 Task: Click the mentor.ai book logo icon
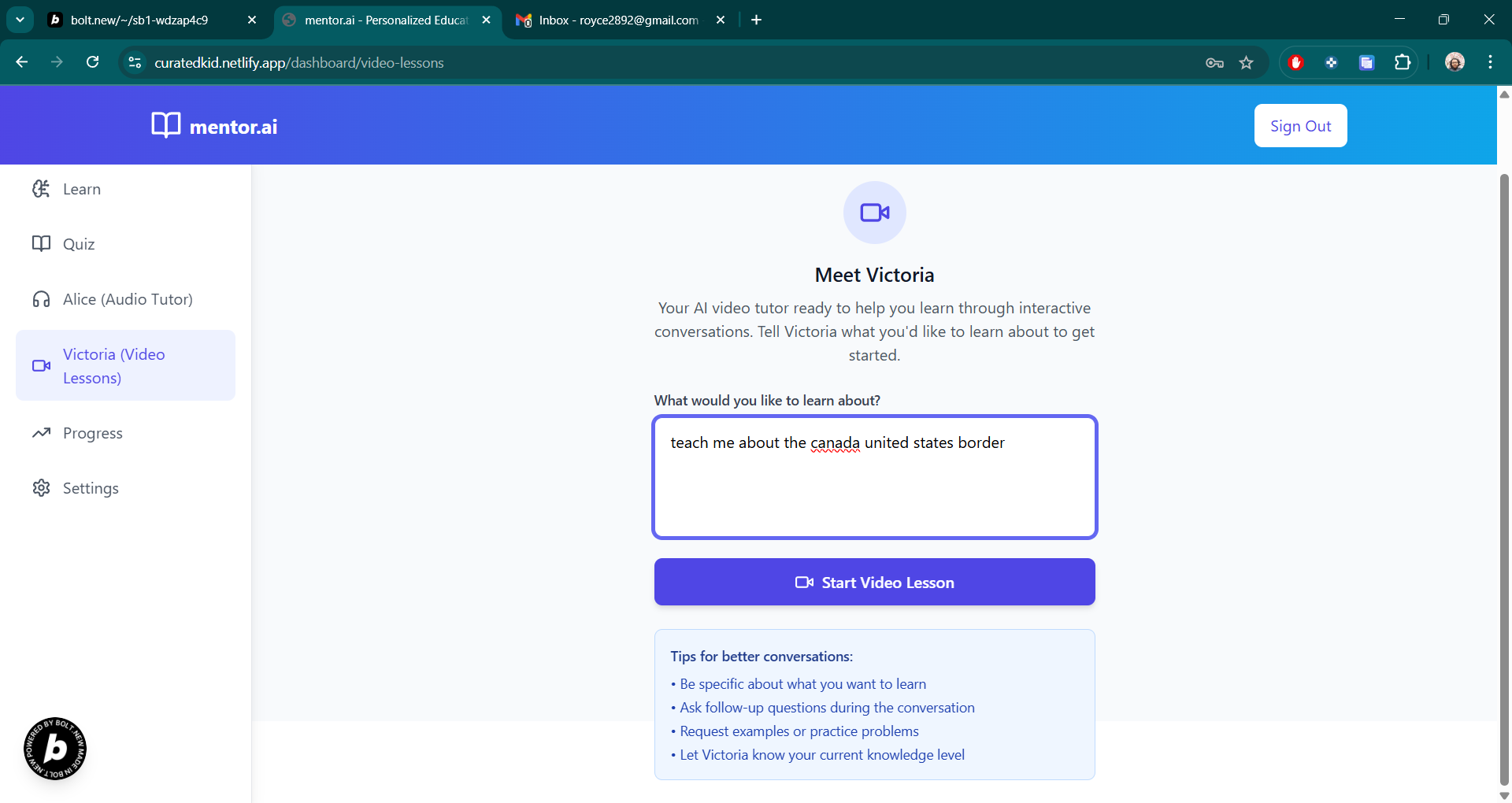click(x=165, y=125)
